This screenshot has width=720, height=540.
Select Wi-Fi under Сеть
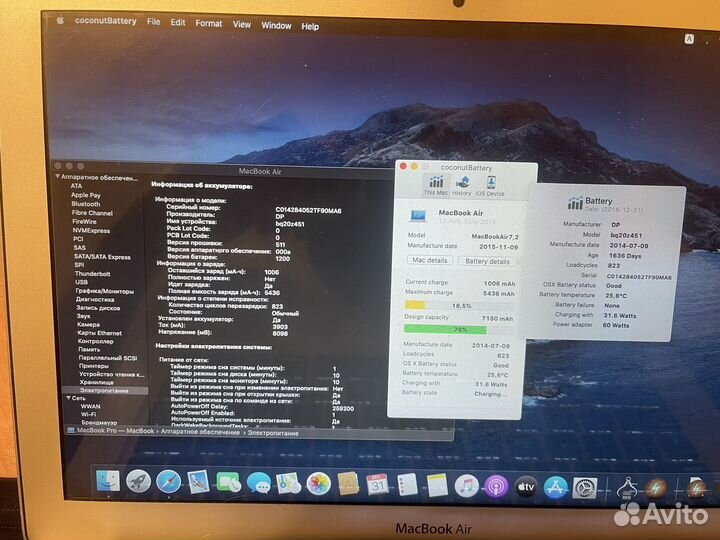tap(89, 414)
